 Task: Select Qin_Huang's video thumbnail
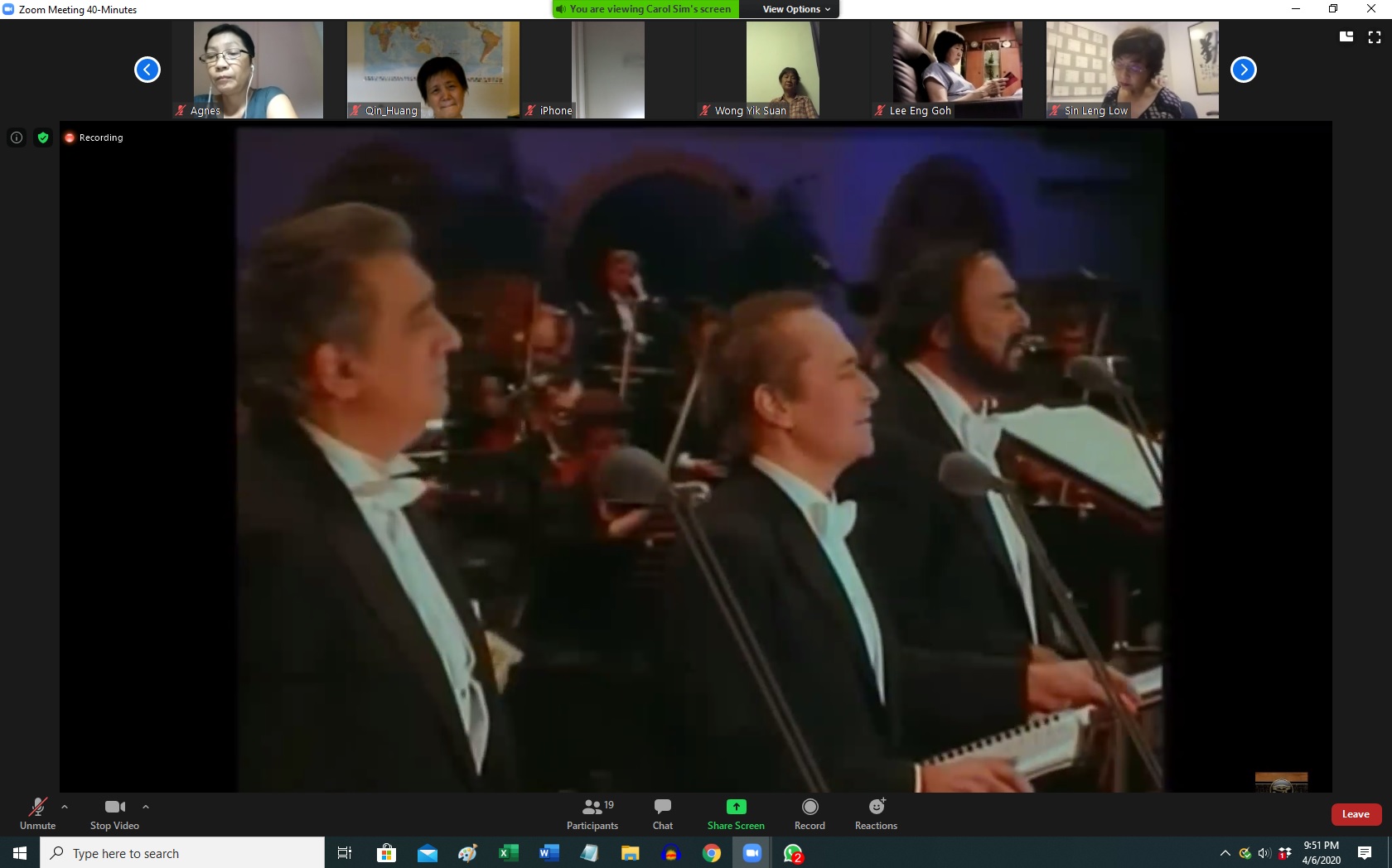coord(433,70)
